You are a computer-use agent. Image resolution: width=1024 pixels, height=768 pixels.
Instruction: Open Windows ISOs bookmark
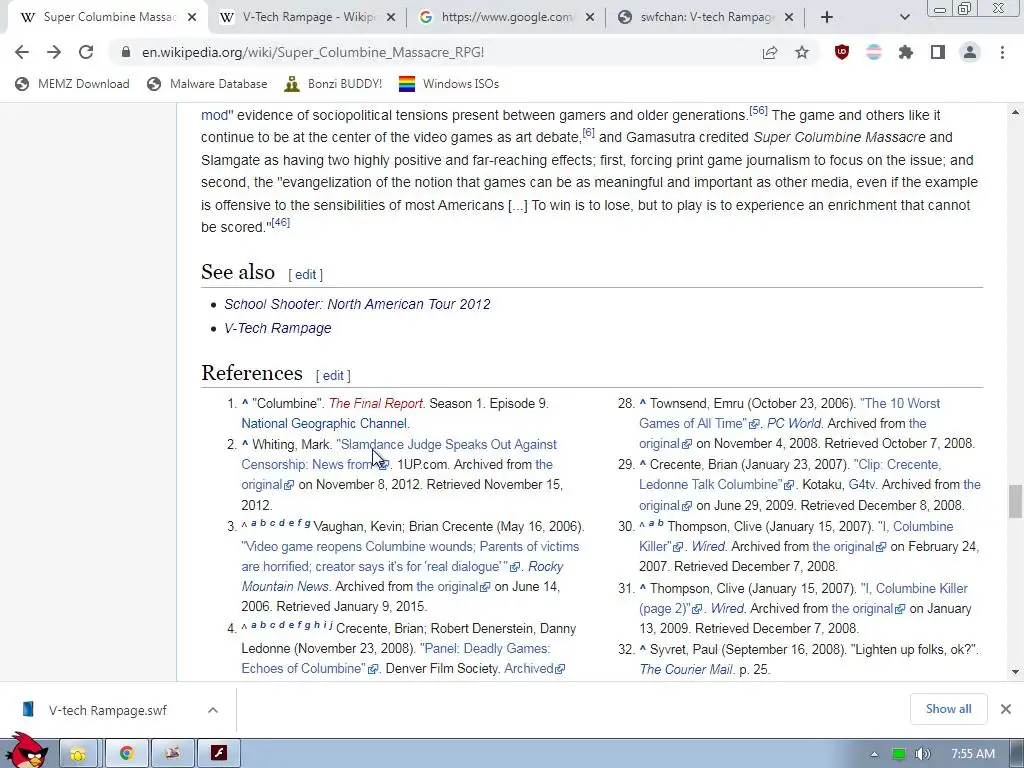(x=449, y=84)
